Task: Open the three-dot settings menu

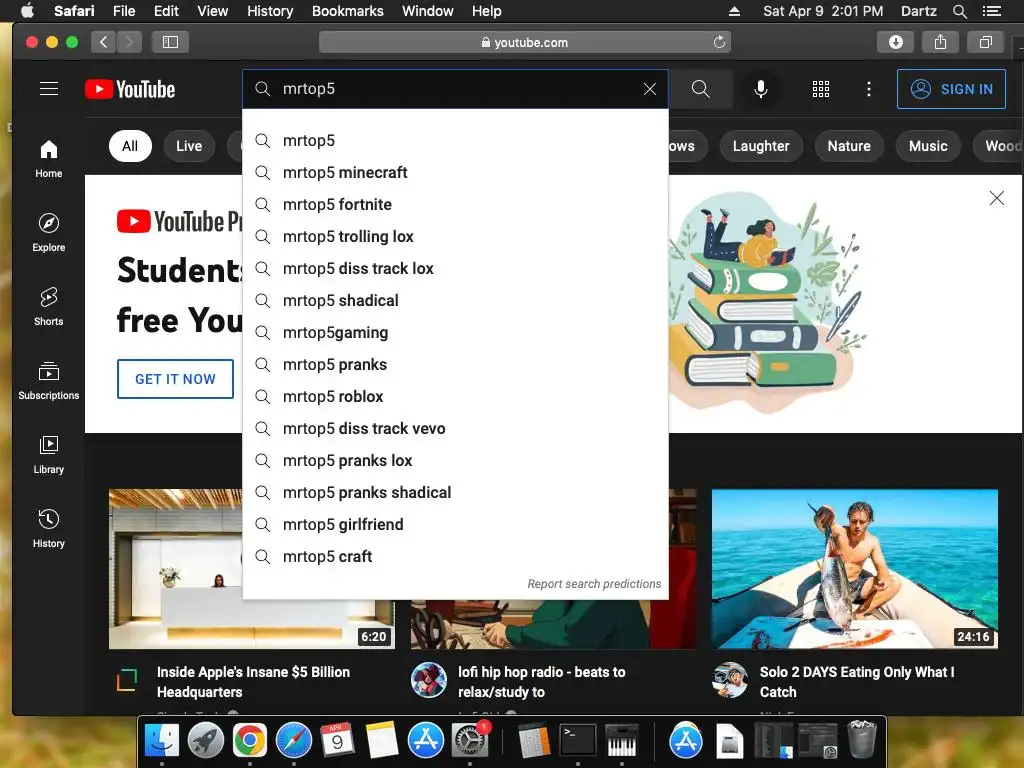Action: 869,89
